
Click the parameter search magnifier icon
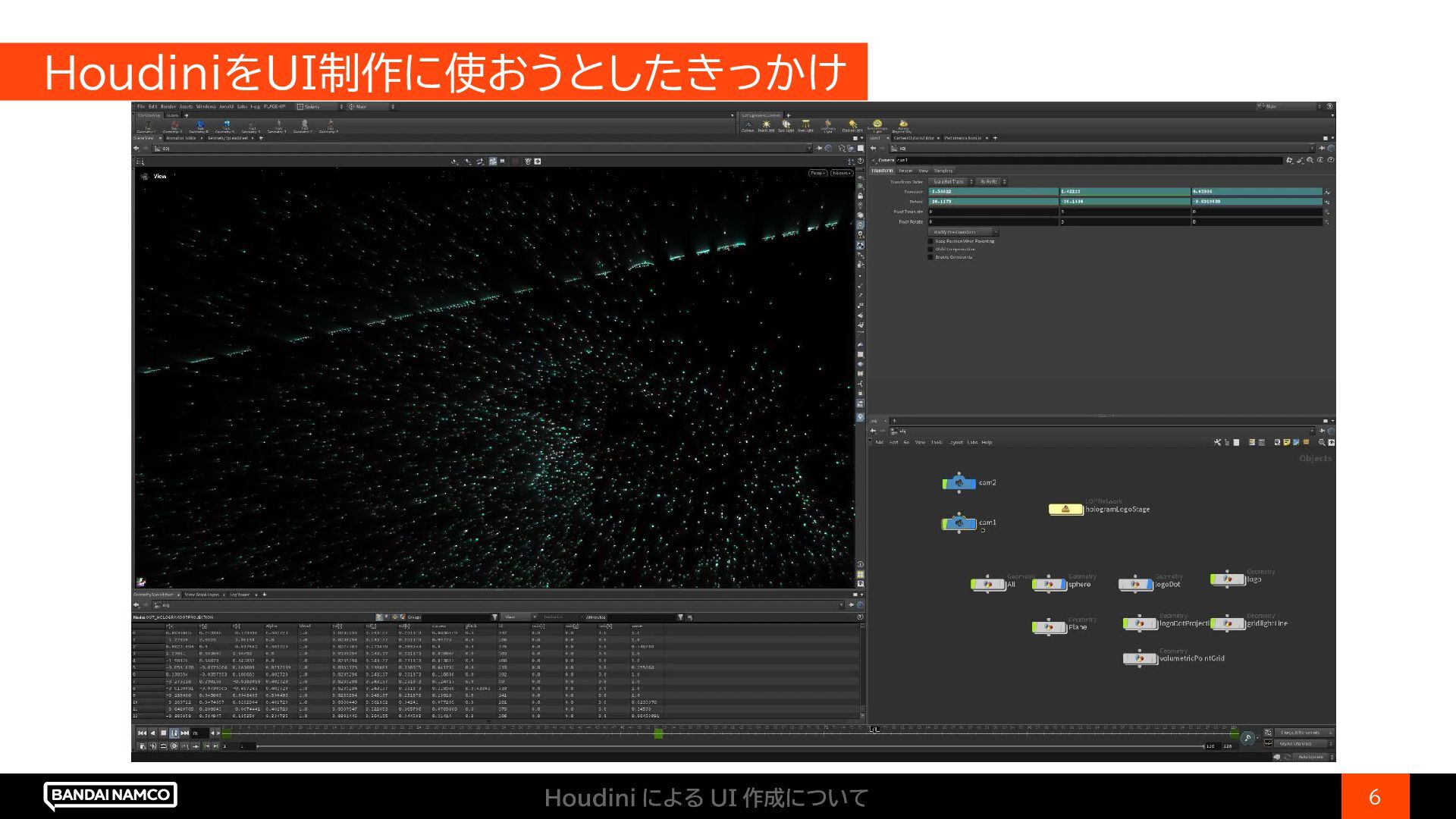[1310, 160]
